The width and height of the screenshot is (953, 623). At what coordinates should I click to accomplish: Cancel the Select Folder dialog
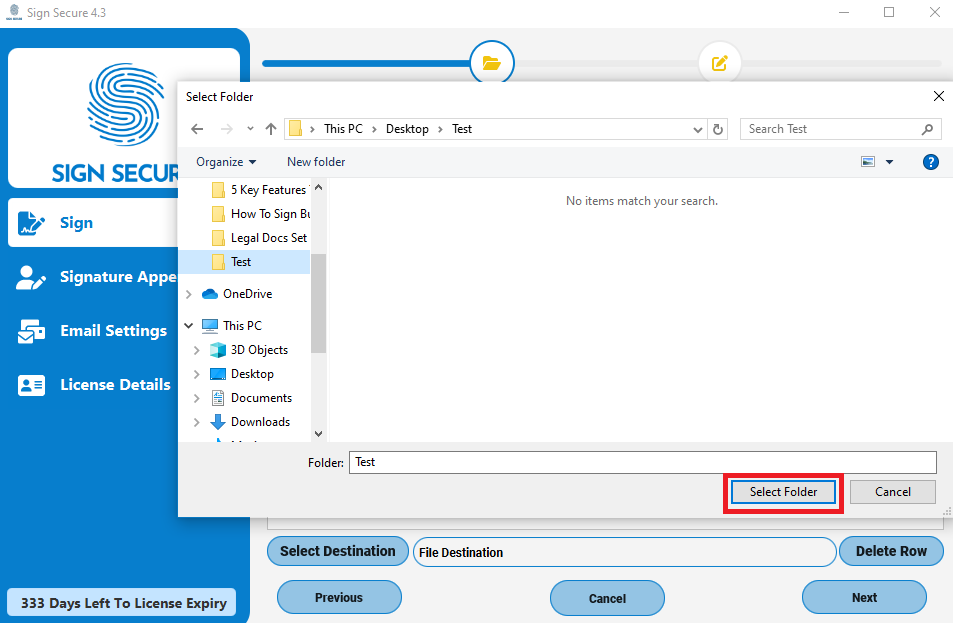(892, 492)
